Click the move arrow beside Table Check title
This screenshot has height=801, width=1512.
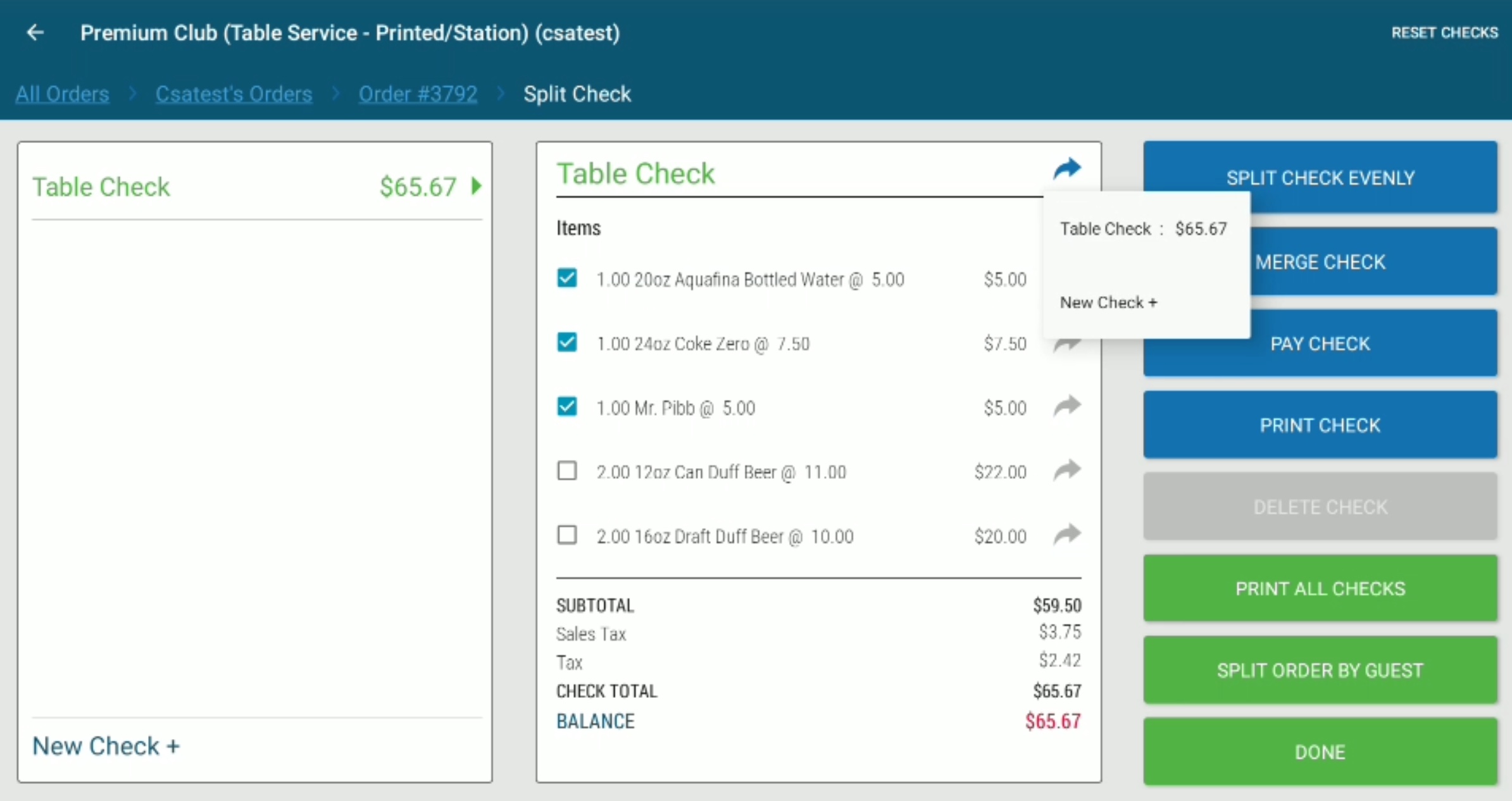[1067, 169]
